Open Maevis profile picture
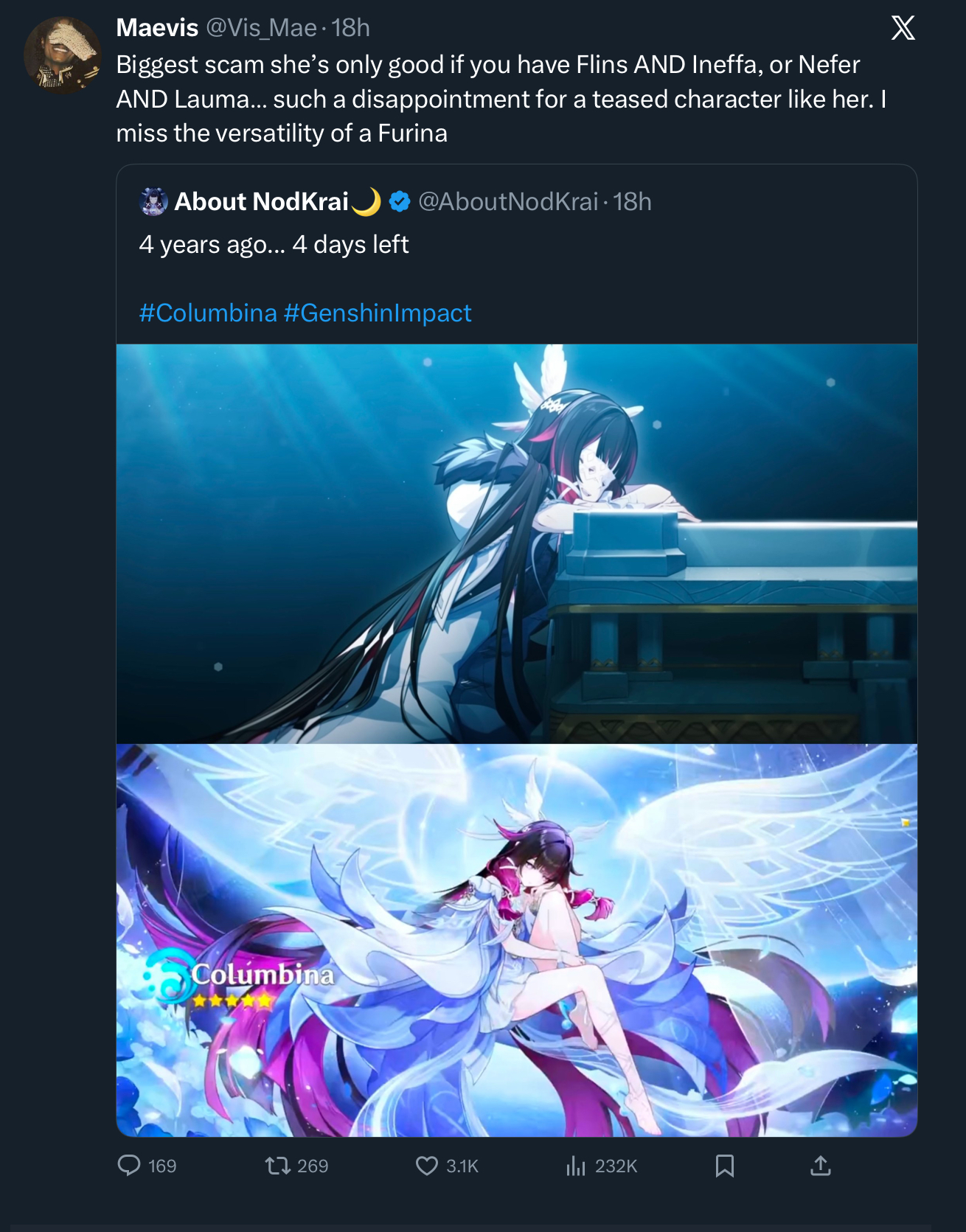Image resolution: width=966 pixels, height=1232 pixels. [x=62, y=55]
